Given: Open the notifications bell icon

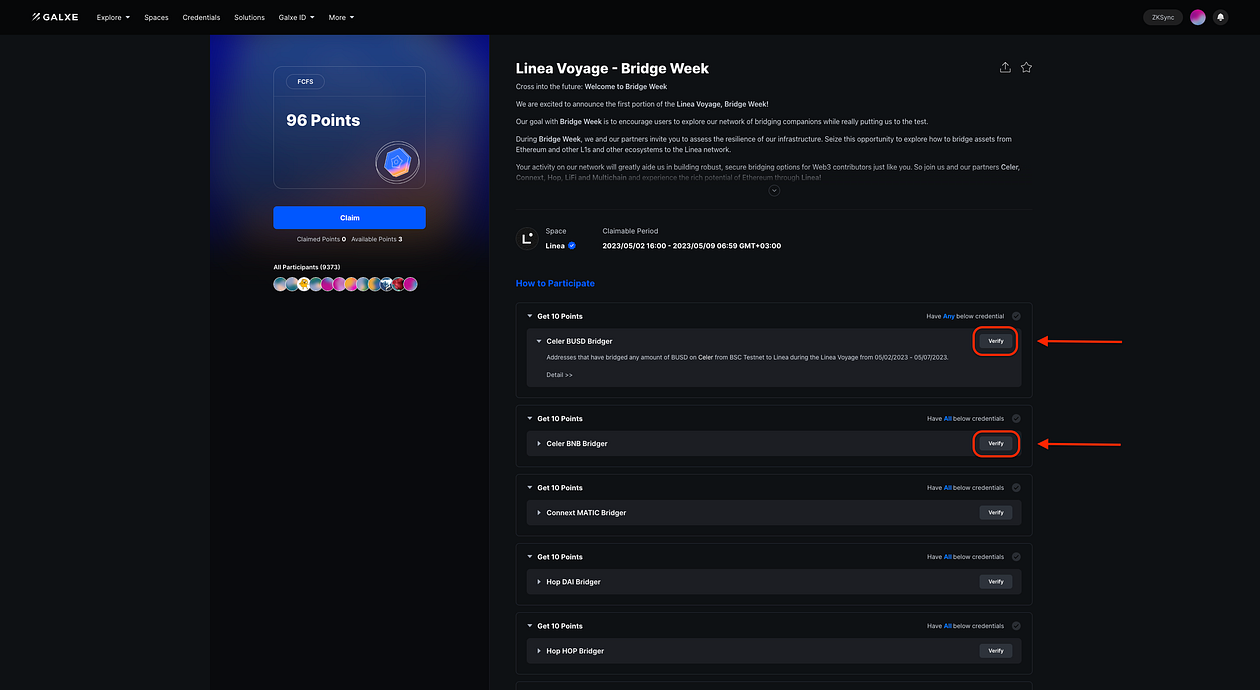Looking at the screenshot, I should 1220,17.
